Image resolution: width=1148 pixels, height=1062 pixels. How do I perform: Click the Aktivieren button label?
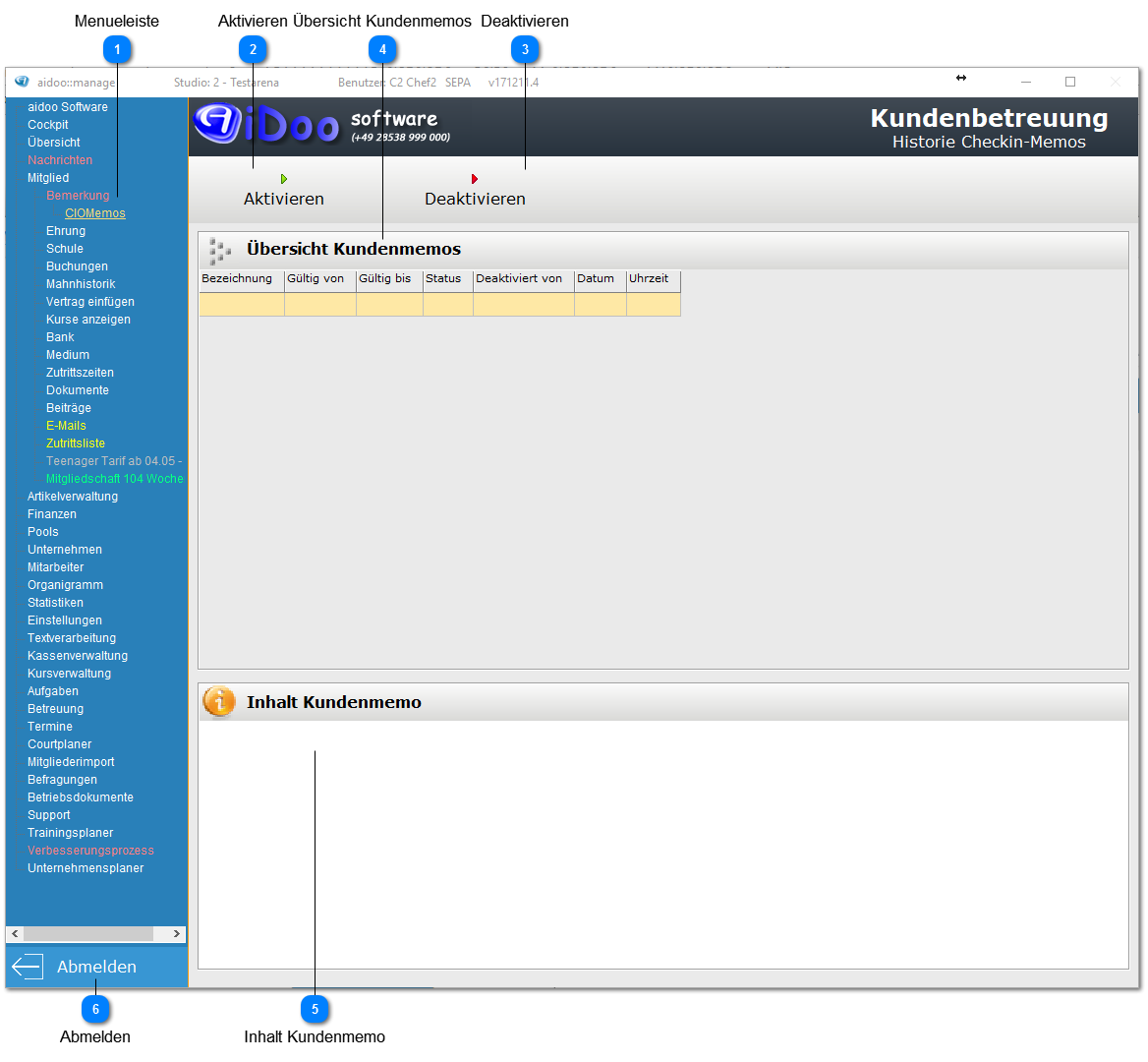tap(284, 200)
